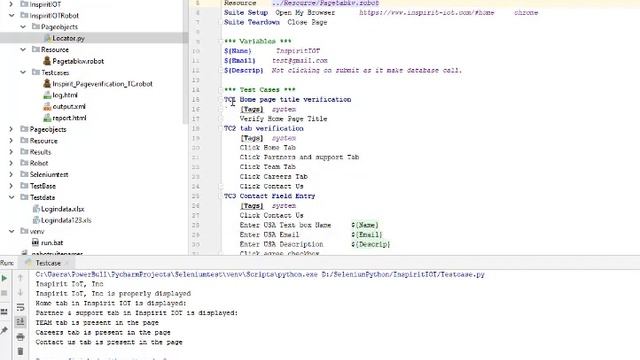Image resolution: width=640 pixels, height=360 pixels.
Task: Select Locator.py in project tree
Action: click(69, 38)
